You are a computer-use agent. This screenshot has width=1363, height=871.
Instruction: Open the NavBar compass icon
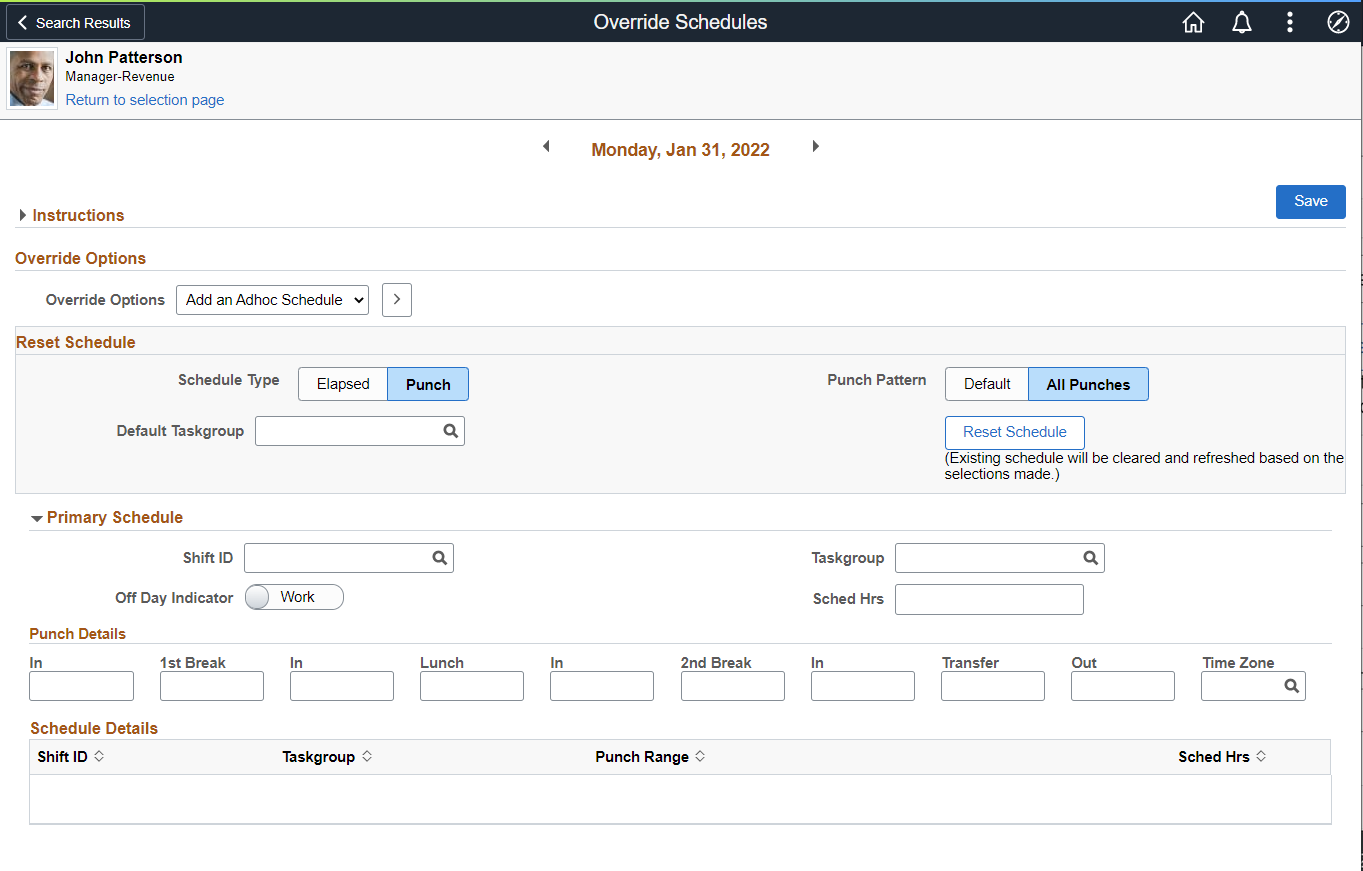1338,22
